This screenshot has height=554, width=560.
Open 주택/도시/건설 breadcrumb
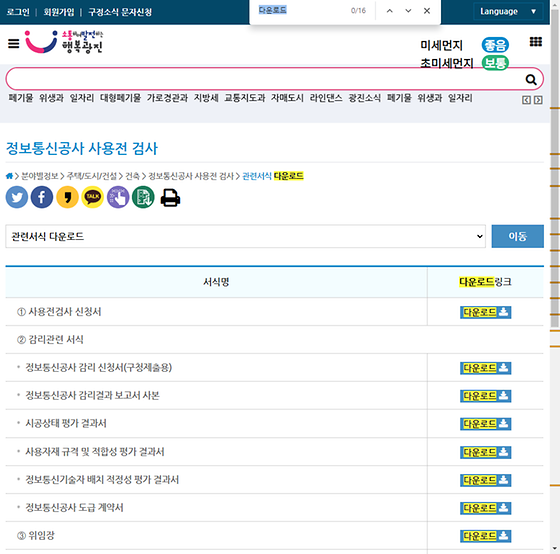92,176
